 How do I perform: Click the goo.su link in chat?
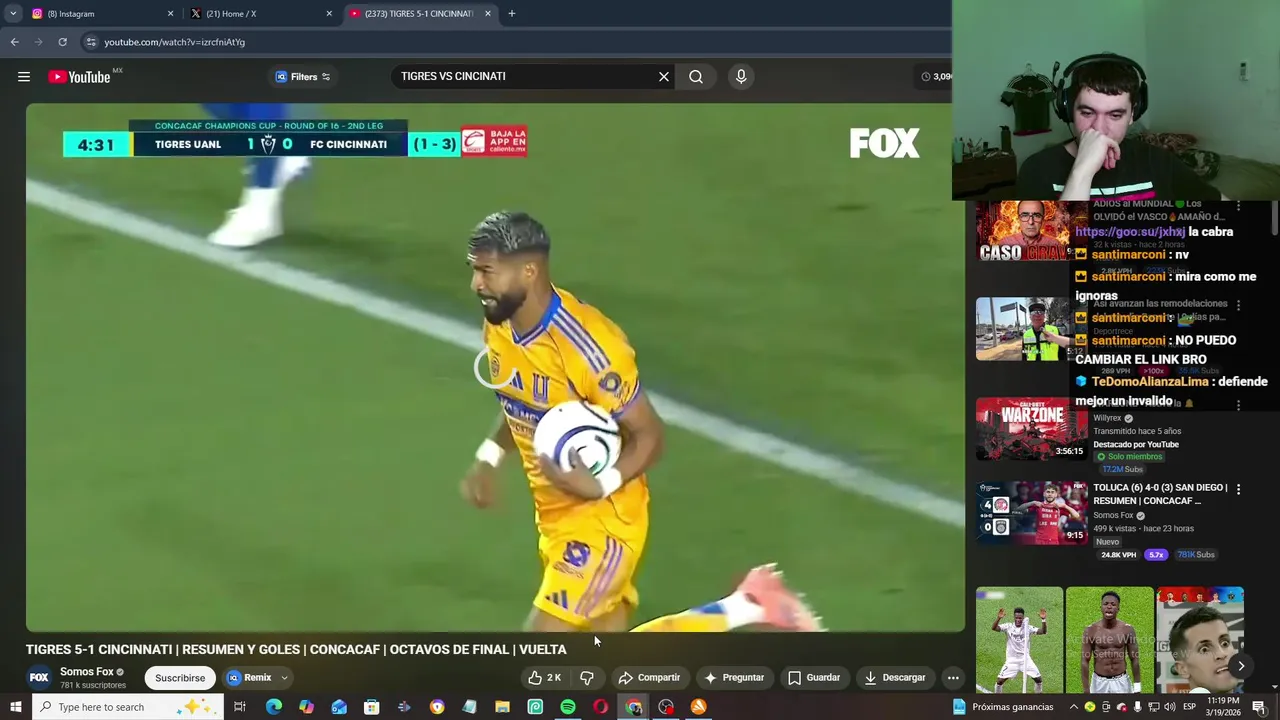(1130, 232)
